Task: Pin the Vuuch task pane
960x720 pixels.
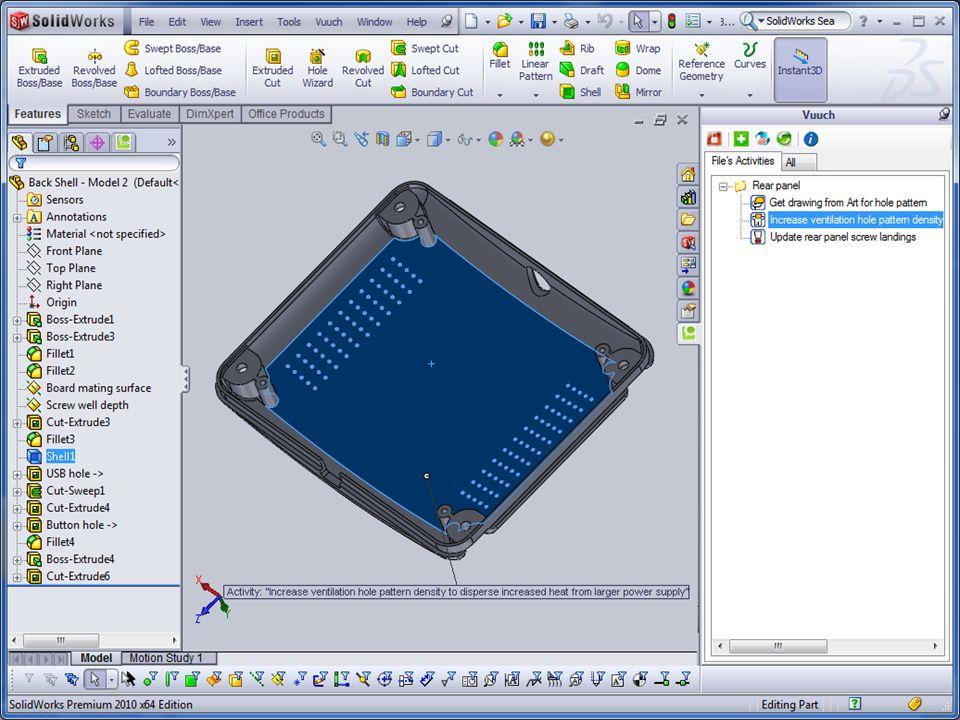Action: coord(944,114)
